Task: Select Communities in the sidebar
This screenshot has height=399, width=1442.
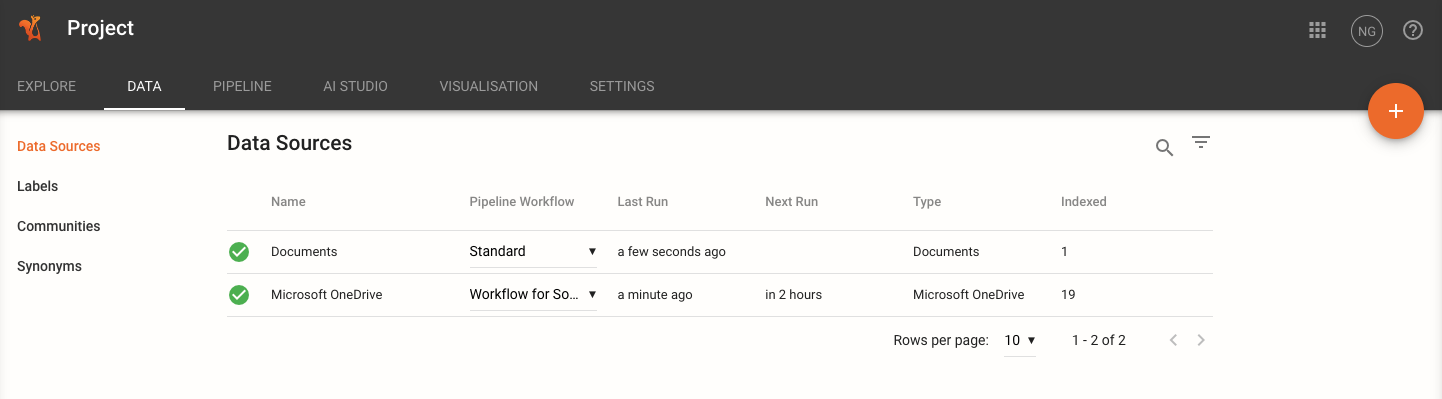Action: 59,226
